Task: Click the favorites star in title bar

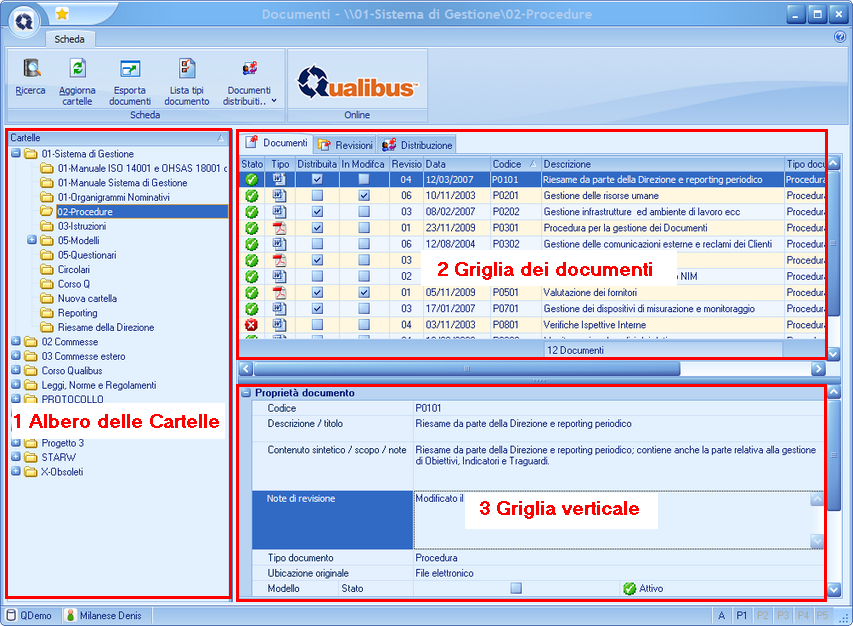Action: point(62,14)
